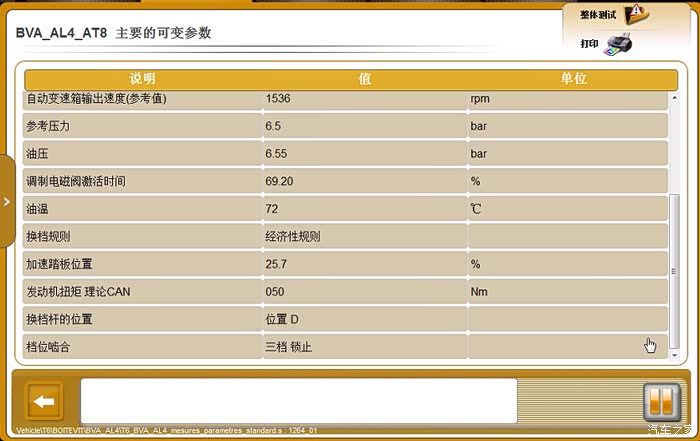Click the 位置 D value for 换档杆的位置
The width and height of the screenshot is (700, 441).
282,319
